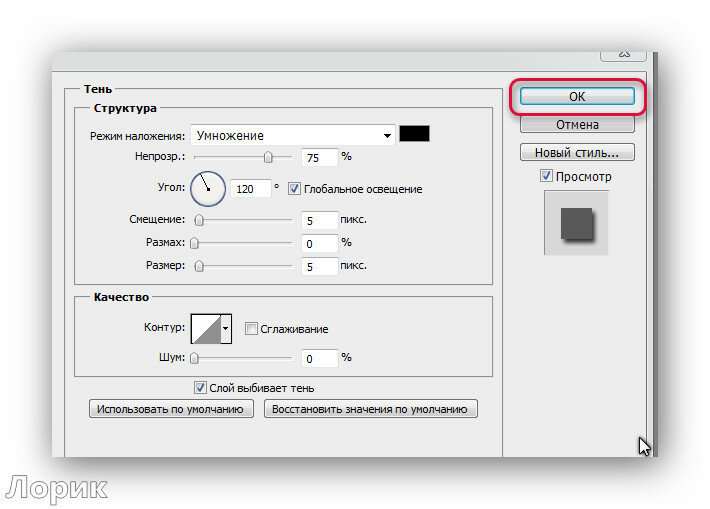Click the Смещение slider handle
The width and height of the screenshot is (710, 509).
(199, 220)
